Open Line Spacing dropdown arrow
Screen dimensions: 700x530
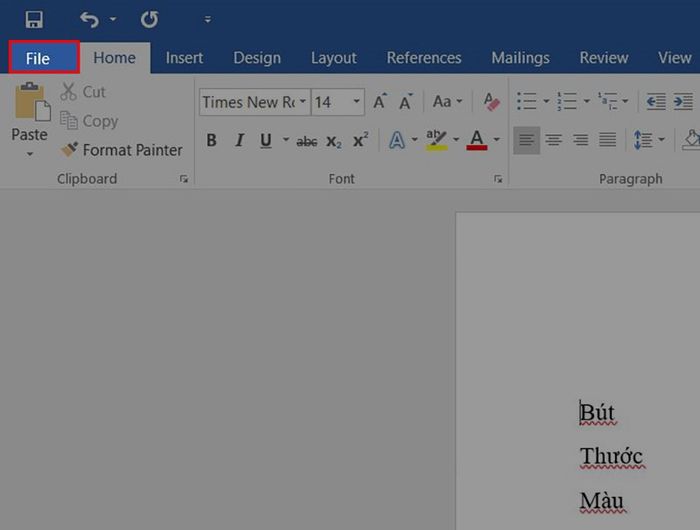click(x=662, y=140)
